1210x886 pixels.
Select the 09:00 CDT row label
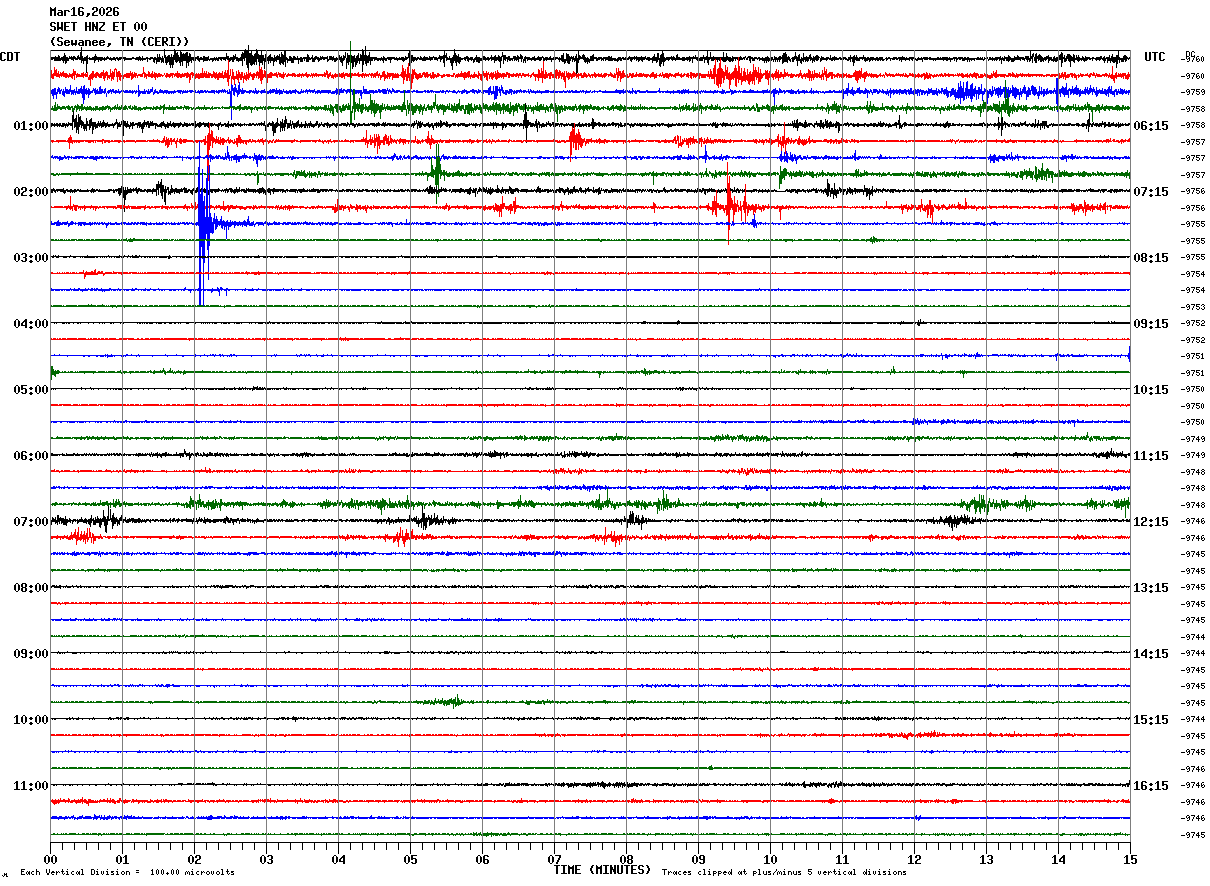click(x=31, y=654)
